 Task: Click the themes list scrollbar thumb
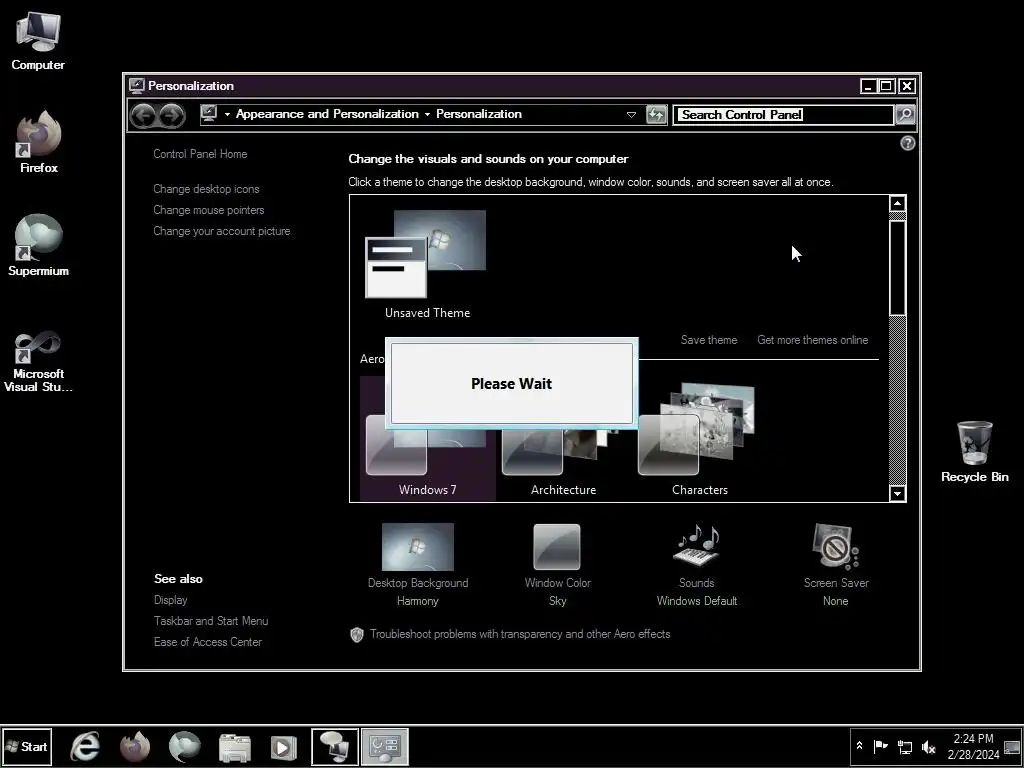click(x=897, y=267)
